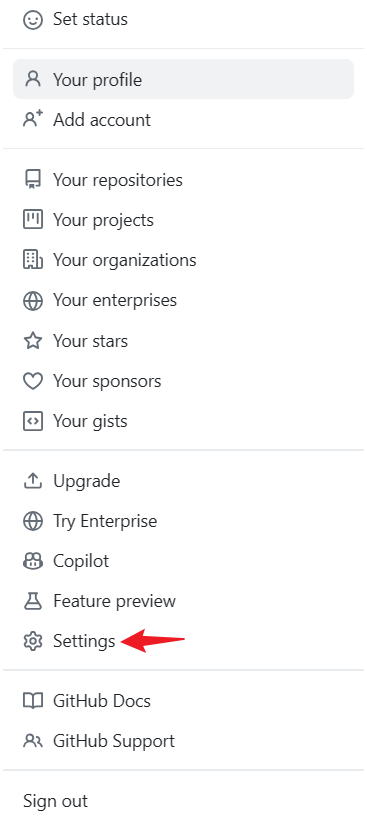367x826 pixels.
Task: Open the Settings menu entry text
Action: [84, 641]
